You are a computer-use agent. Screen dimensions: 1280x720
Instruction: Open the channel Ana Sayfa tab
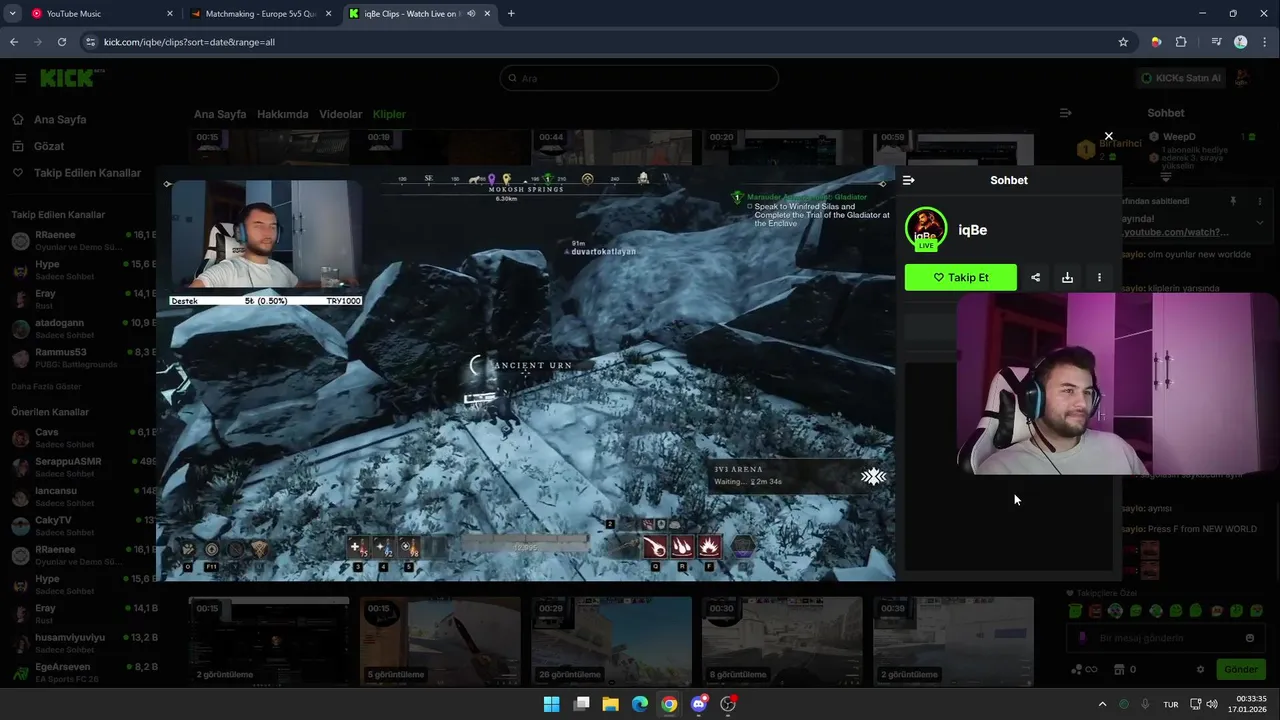coord(220,114)
